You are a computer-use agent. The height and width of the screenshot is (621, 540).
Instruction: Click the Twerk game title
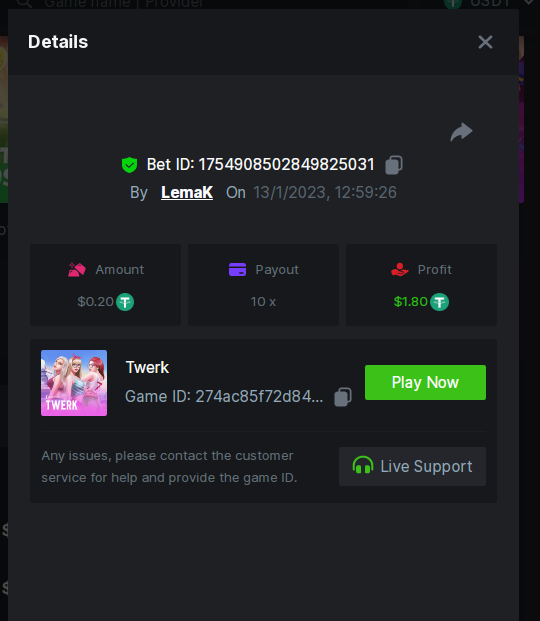click(147, 368)
